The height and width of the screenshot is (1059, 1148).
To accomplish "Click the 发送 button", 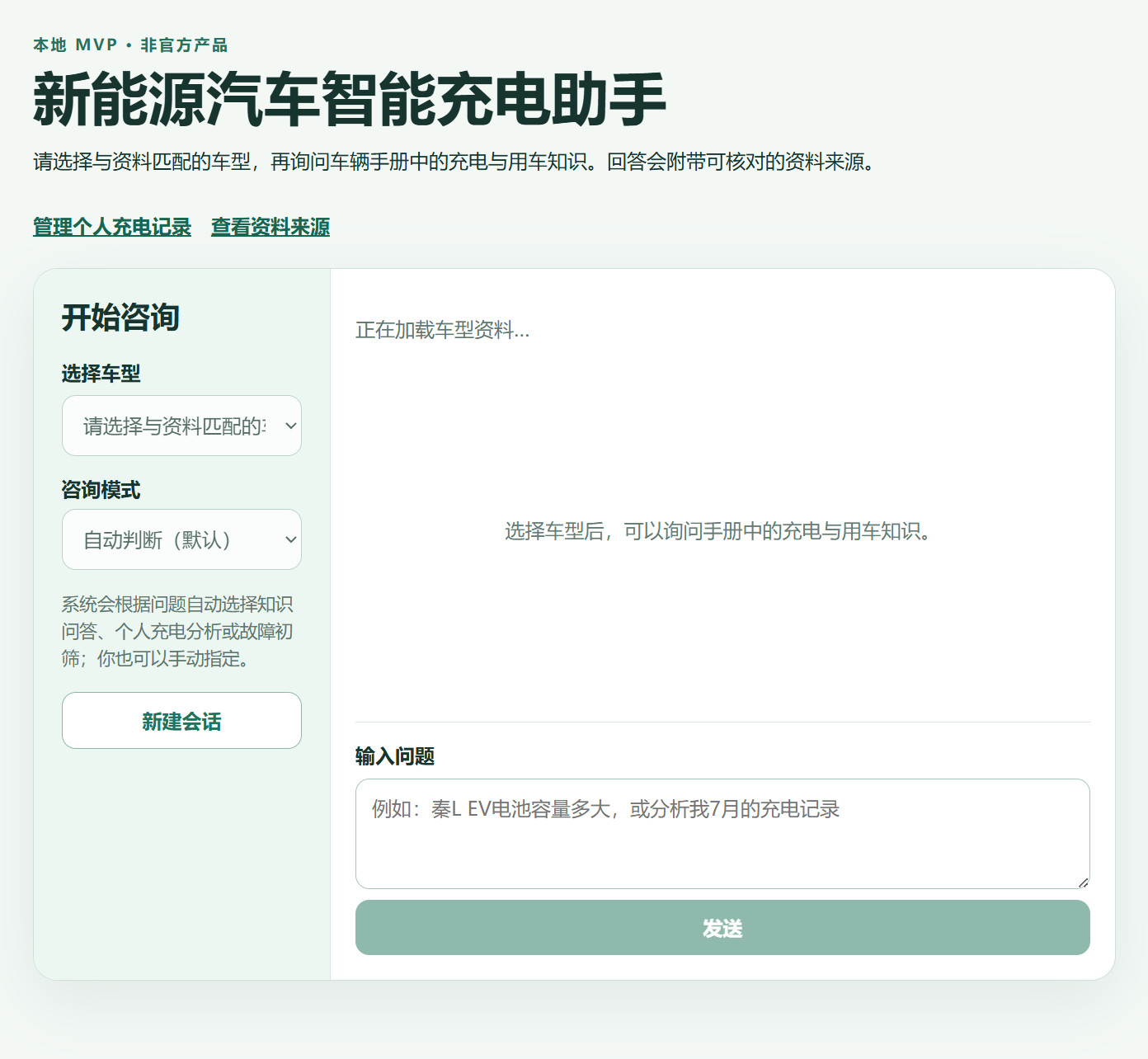I will [722, 928].
